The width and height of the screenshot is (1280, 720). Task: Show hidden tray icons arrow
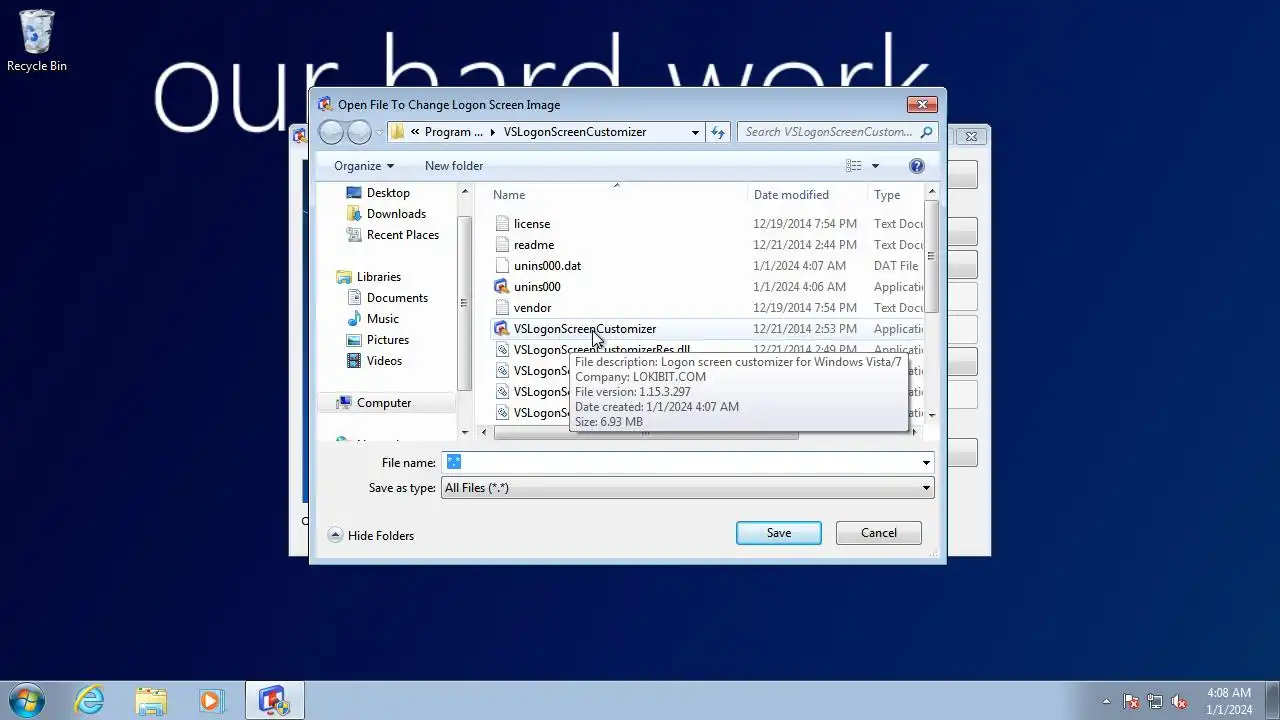point(1106,702)
